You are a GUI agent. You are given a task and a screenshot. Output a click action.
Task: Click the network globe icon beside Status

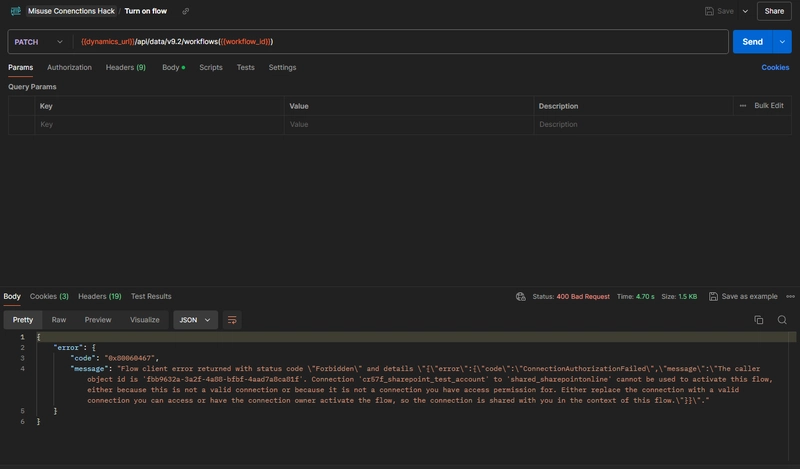tap(521, 297)
